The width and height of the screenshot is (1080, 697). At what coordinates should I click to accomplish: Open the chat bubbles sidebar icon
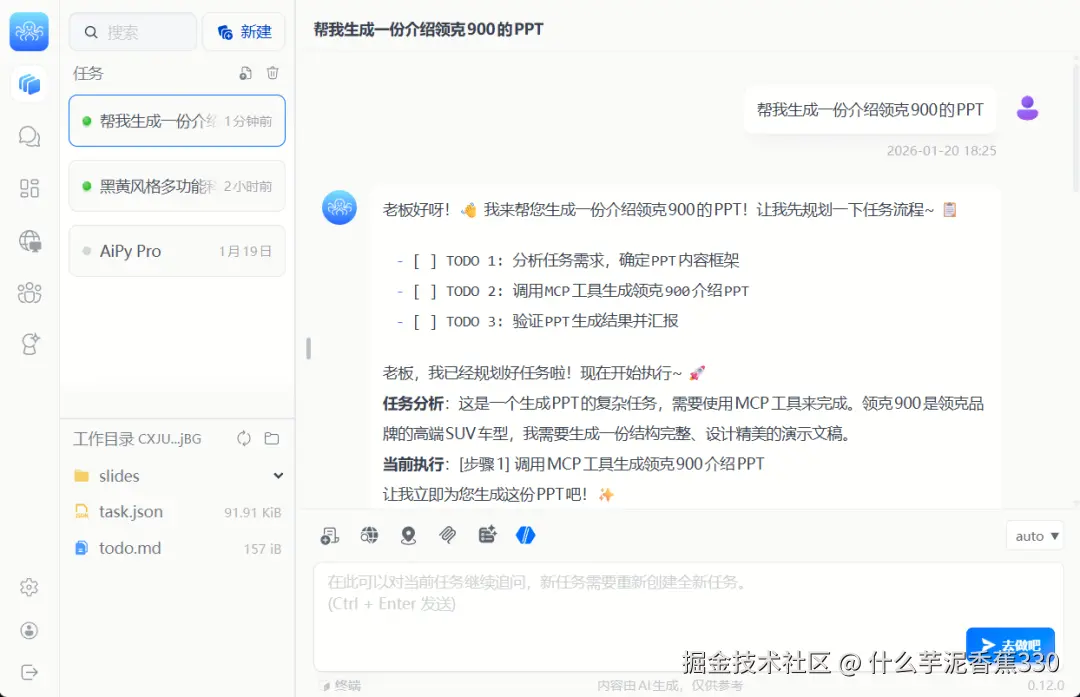click(29, 136)
